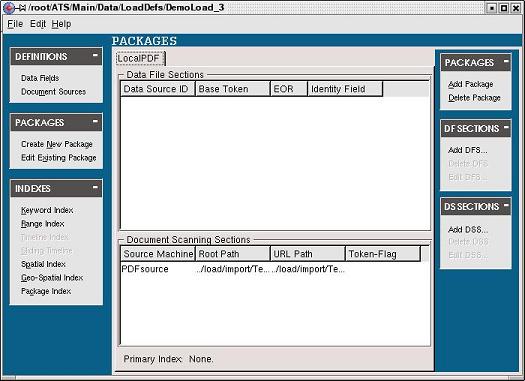Image resolution: width=525 pixels, height=381 pixels.
Task: Collapse the right PACKAGES panel
Action: (x=506, y=61)
